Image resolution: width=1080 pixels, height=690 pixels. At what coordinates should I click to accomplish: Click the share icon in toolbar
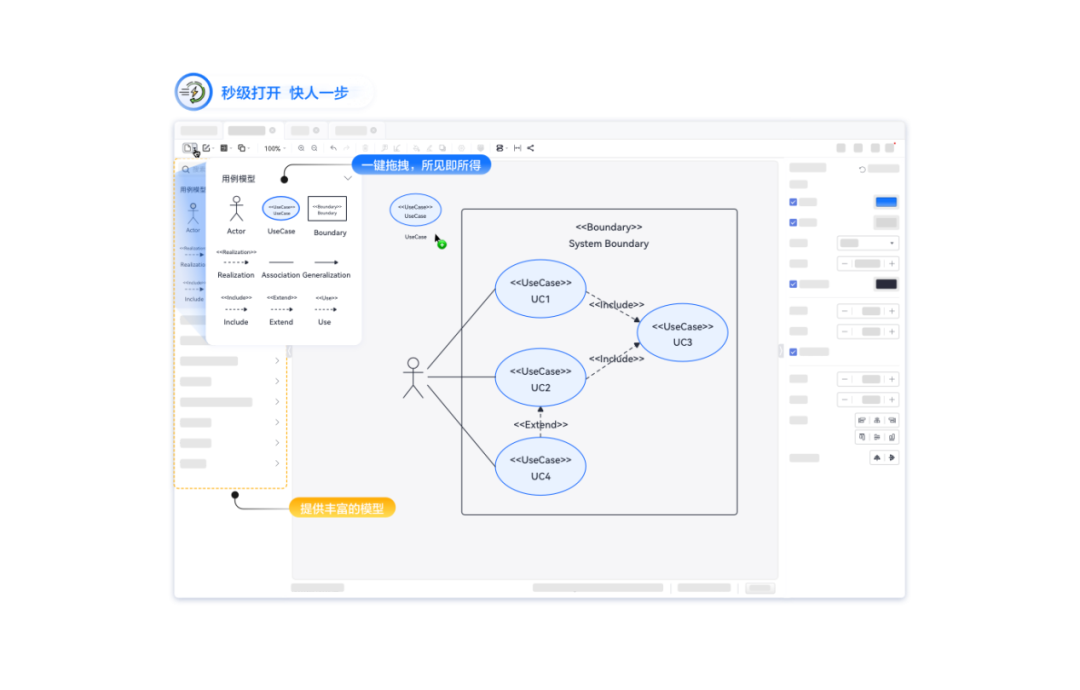(531, 148)
